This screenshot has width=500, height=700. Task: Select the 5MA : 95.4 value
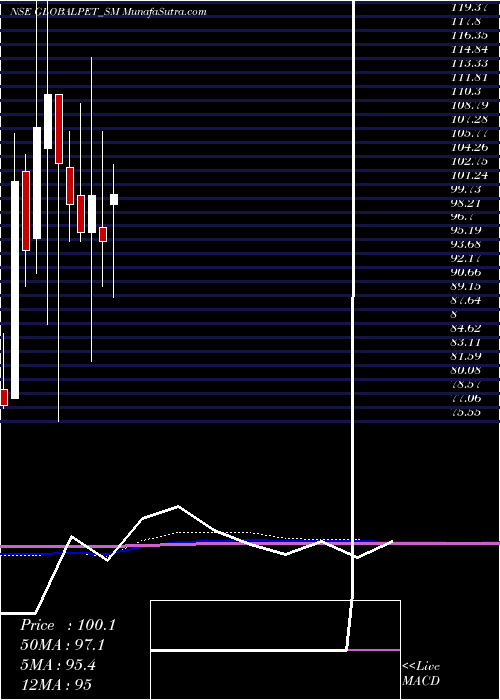coord(58,665)
